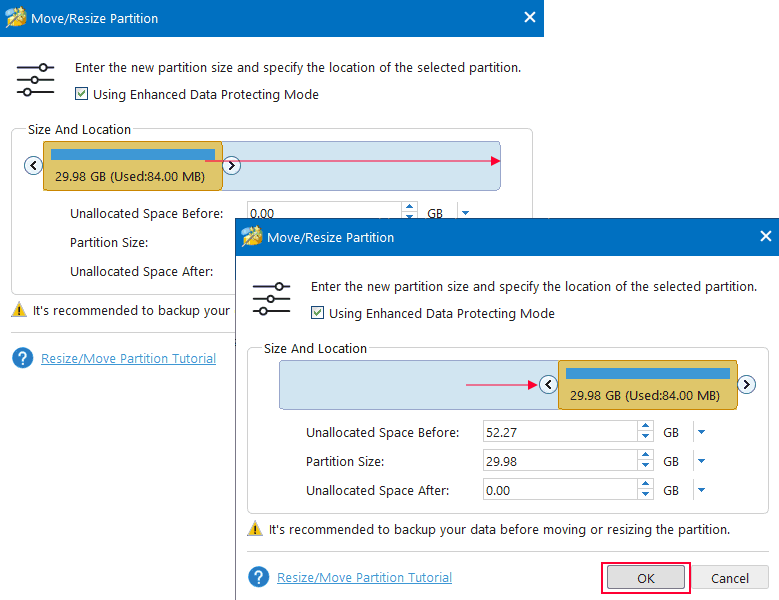The height and width of the screenshot is (600, 779).
Task: Open unit dropdown for Unallocated Space After
Action: (x=701, y=490)
